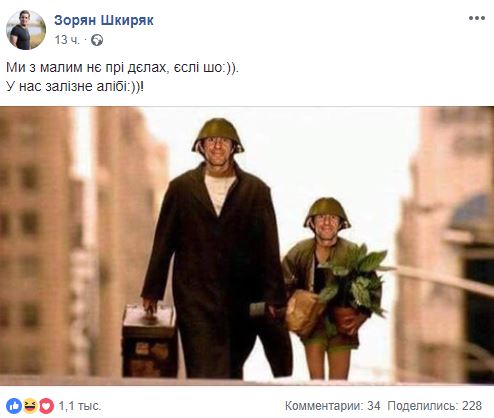Click the red heart Love reaction icon
494x418 pixels.
[46, 406]
